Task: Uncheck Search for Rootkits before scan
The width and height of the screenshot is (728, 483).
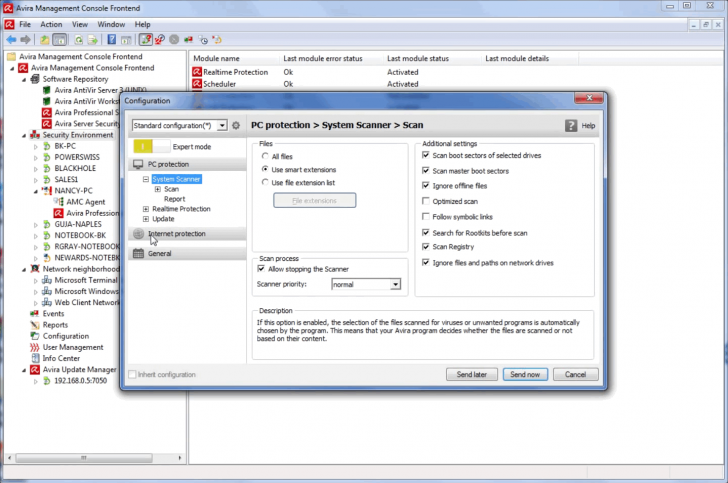Action: tap(426, 232)
